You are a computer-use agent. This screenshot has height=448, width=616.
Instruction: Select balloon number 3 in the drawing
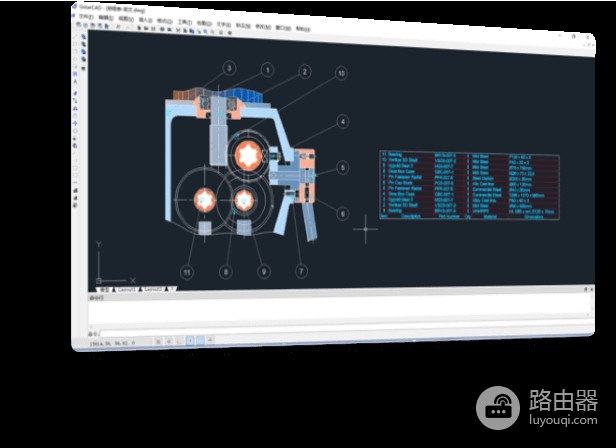click(229, 69)
